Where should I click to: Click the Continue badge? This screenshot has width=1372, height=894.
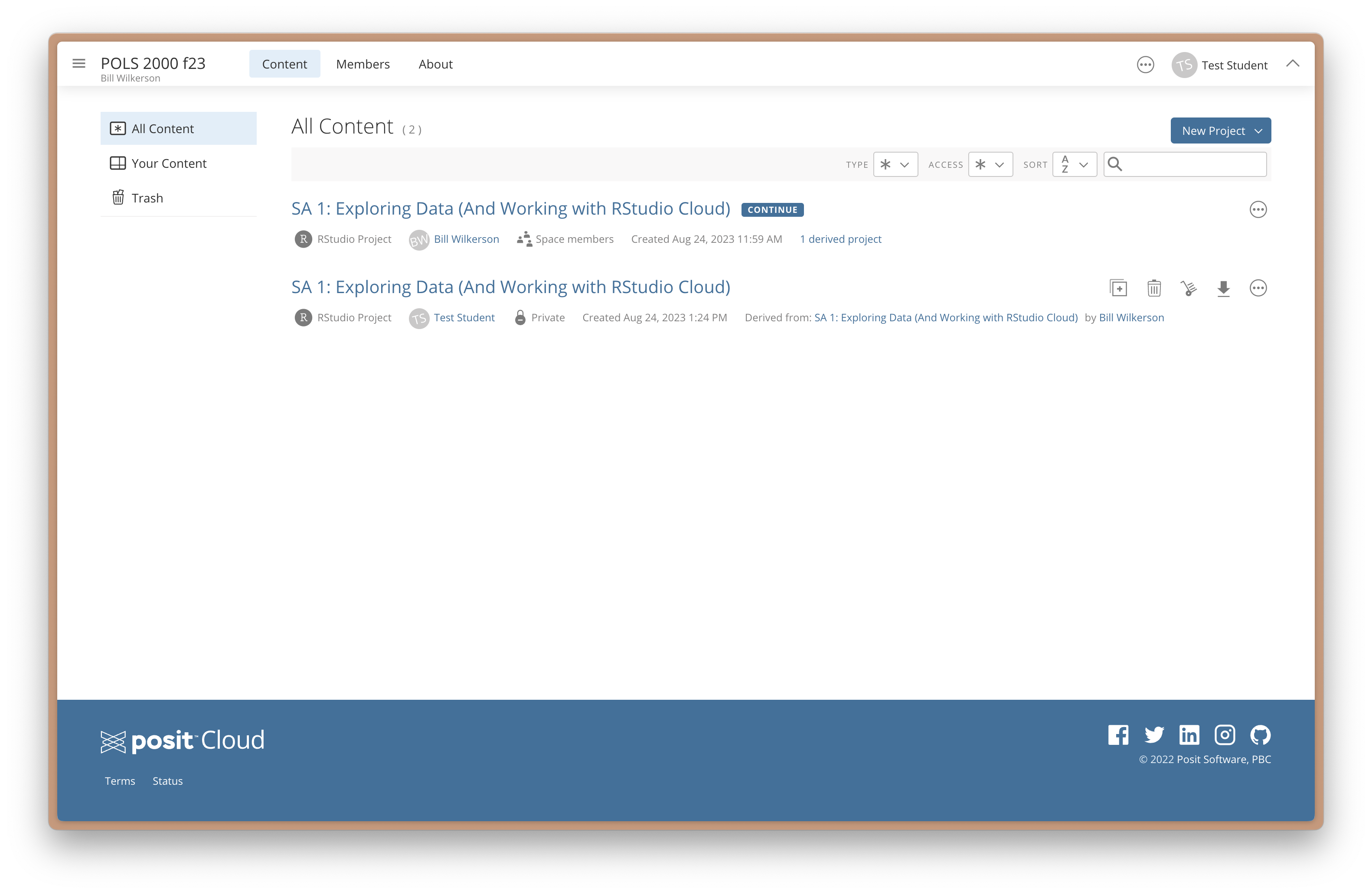[x=772, y=210]
